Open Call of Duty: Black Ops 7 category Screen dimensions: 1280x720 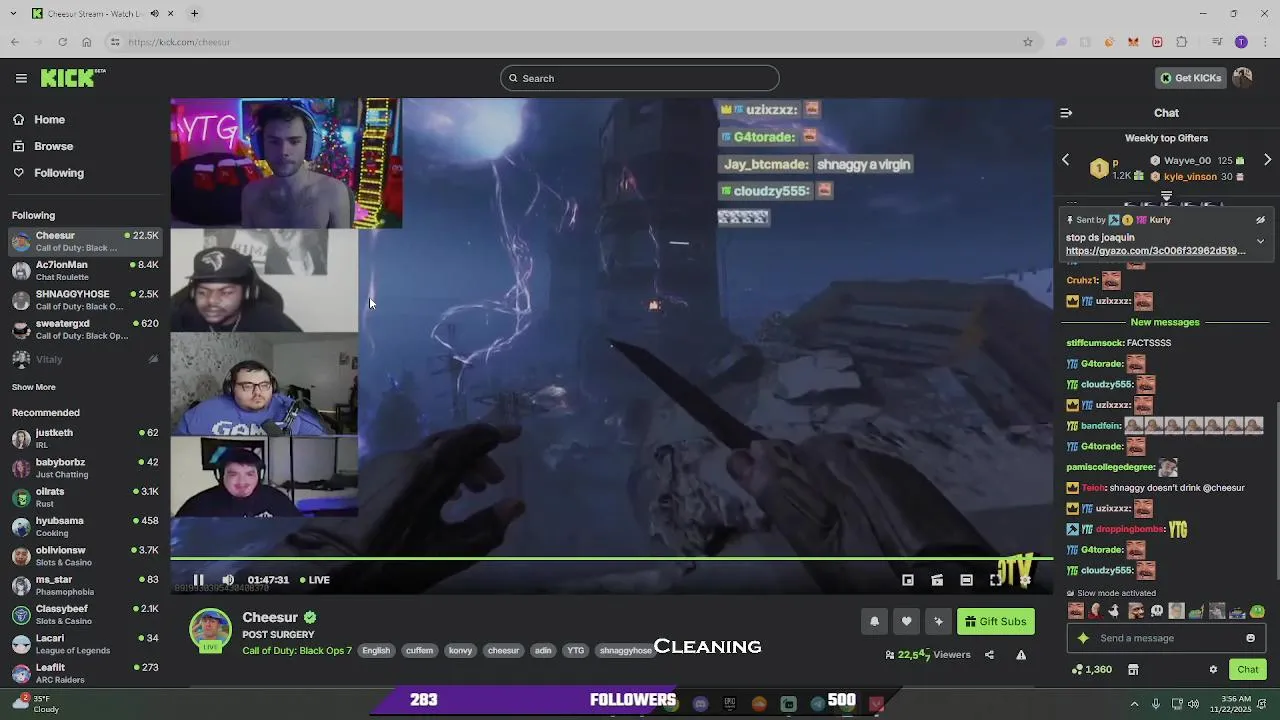[297, 651]
